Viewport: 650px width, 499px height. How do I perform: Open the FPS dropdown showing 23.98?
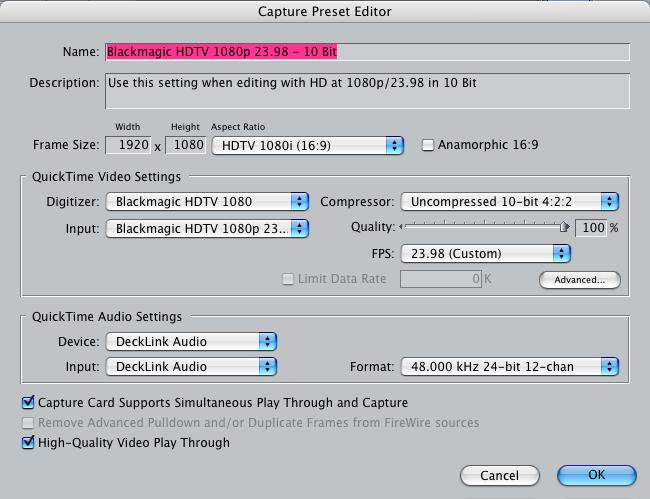pos(485,254)
